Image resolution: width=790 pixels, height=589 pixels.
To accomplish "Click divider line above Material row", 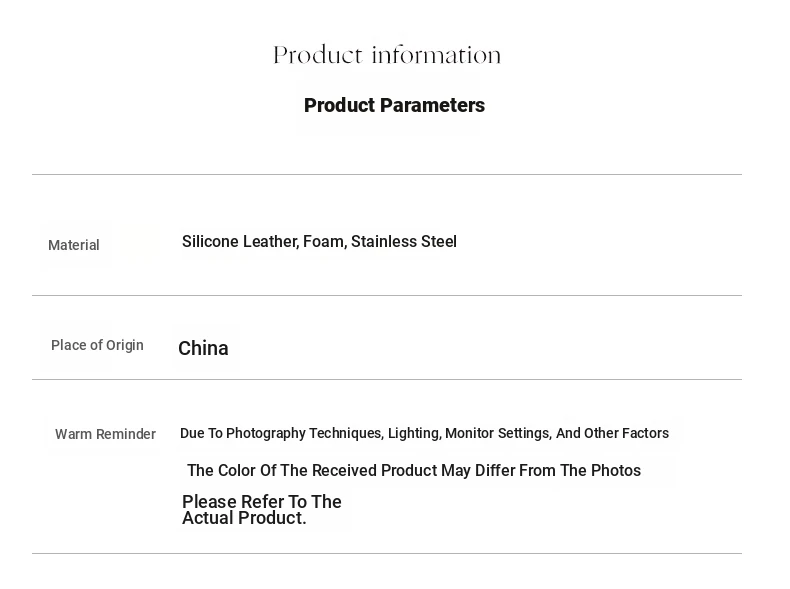I will click(x=387, y=174).
